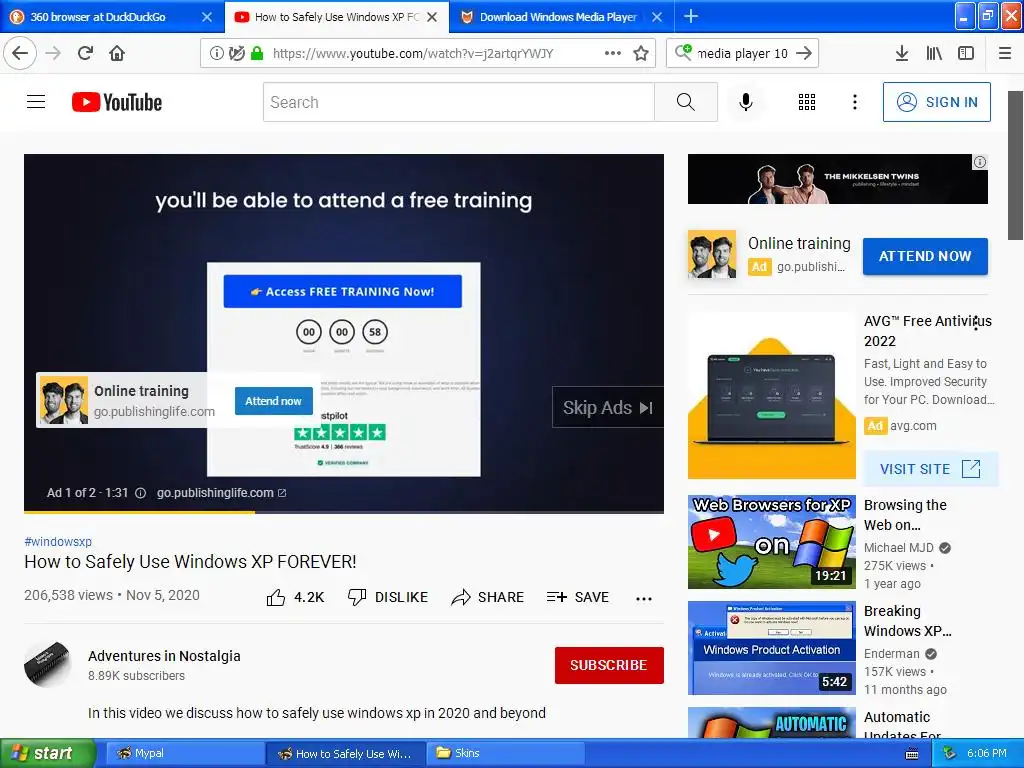The height and width of the screenshot is (768, 1024).
Task: Search with your voice microphone icon
Action: click(x=746, y=102)
